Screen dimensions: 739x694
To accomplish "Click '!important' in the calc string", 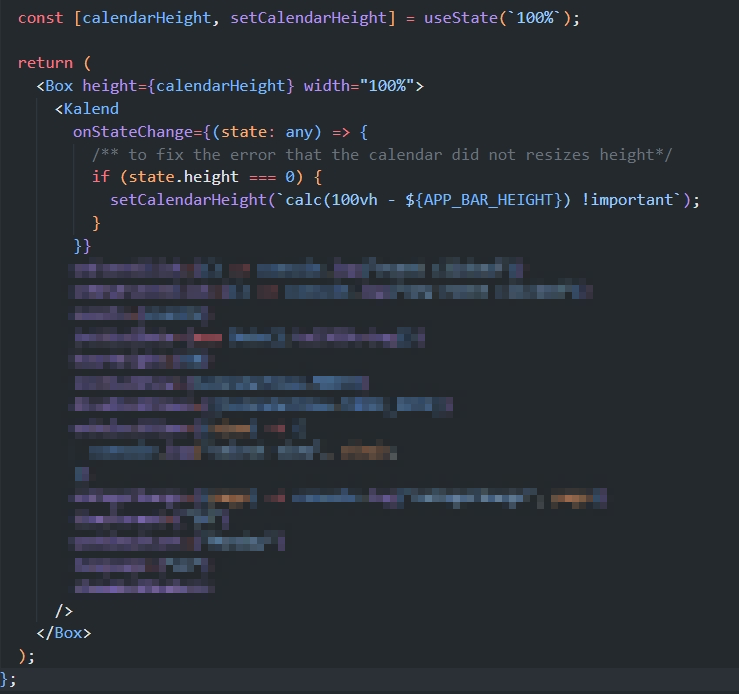I will click(627, 200).
